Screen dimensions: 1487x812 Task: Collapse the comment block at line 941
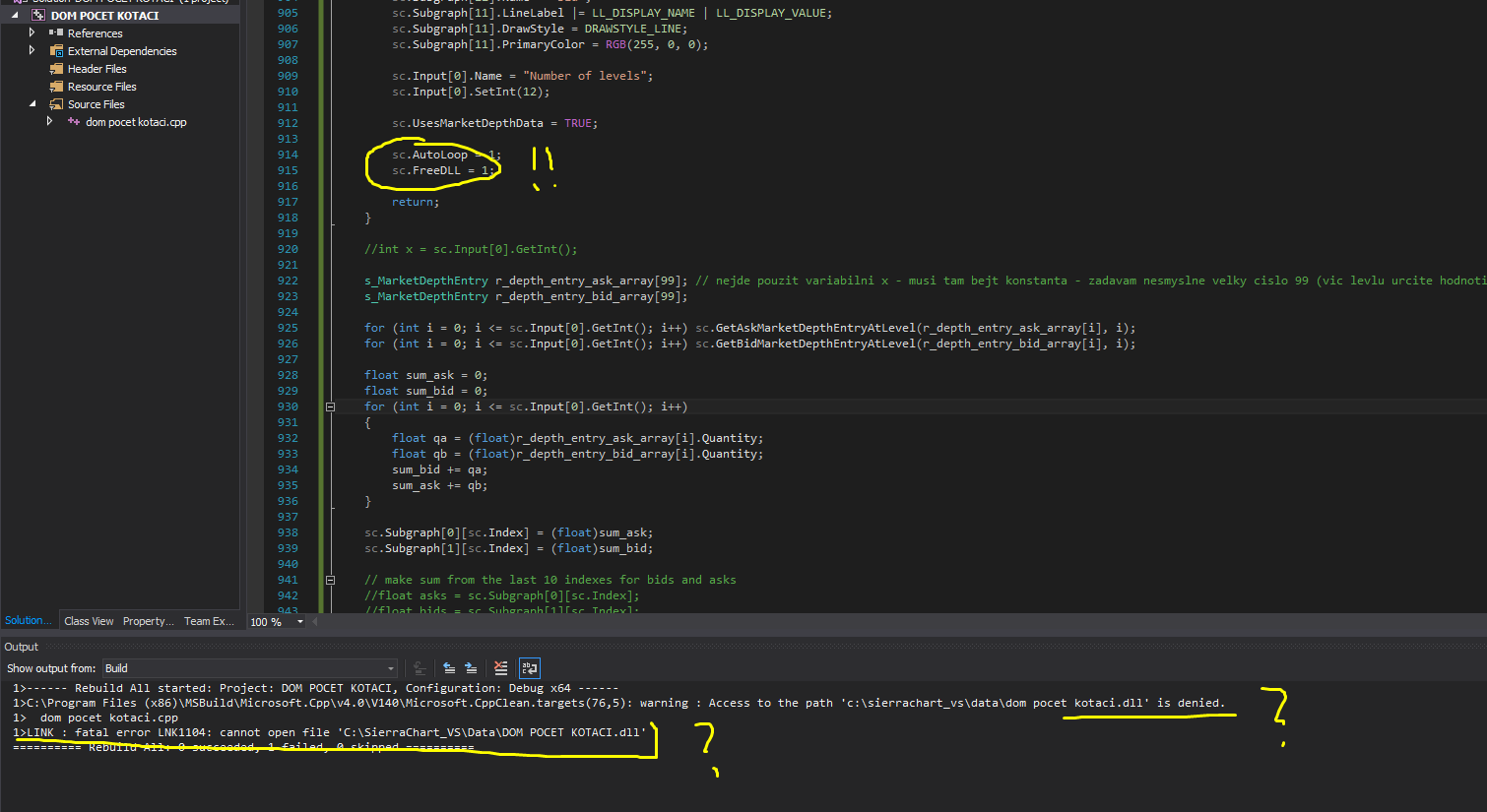[x=331, y=580]
